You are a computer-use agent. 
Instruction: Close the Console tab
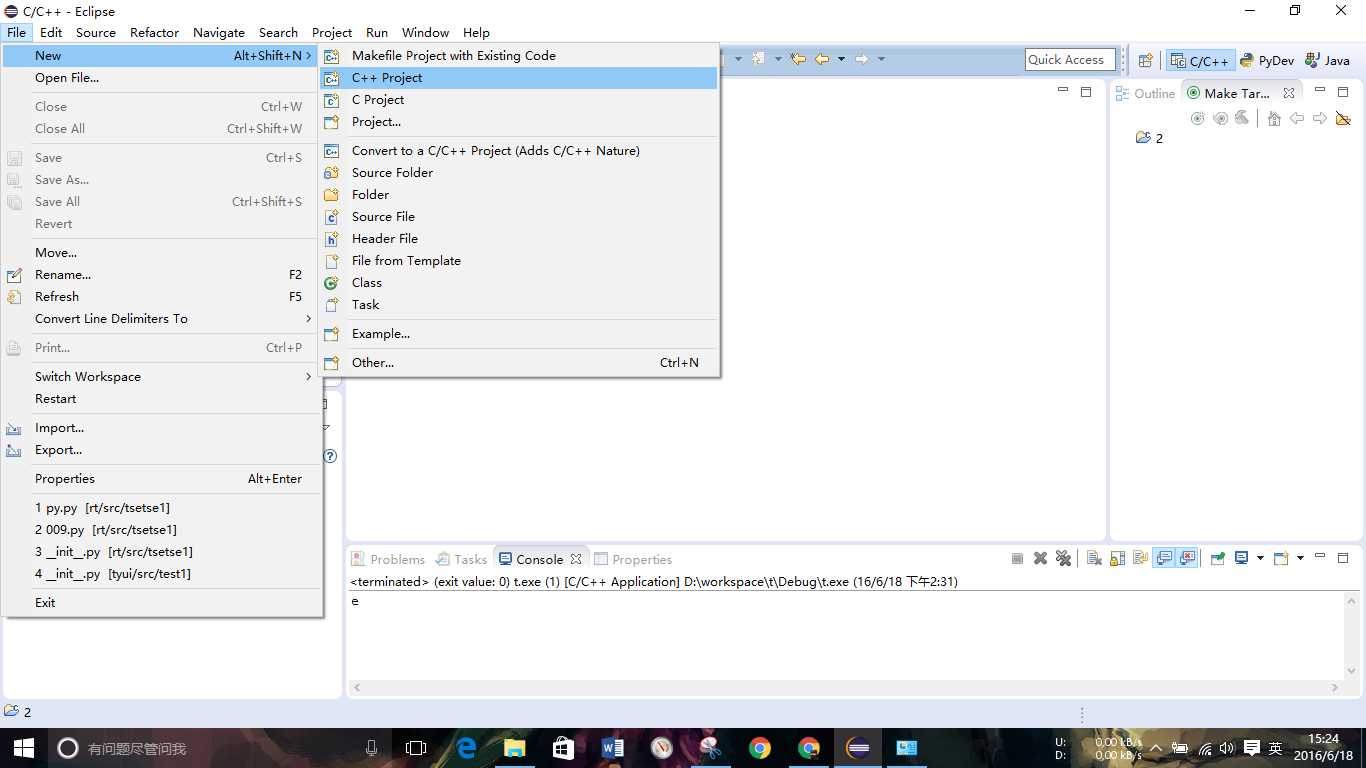tap(576, 560)
